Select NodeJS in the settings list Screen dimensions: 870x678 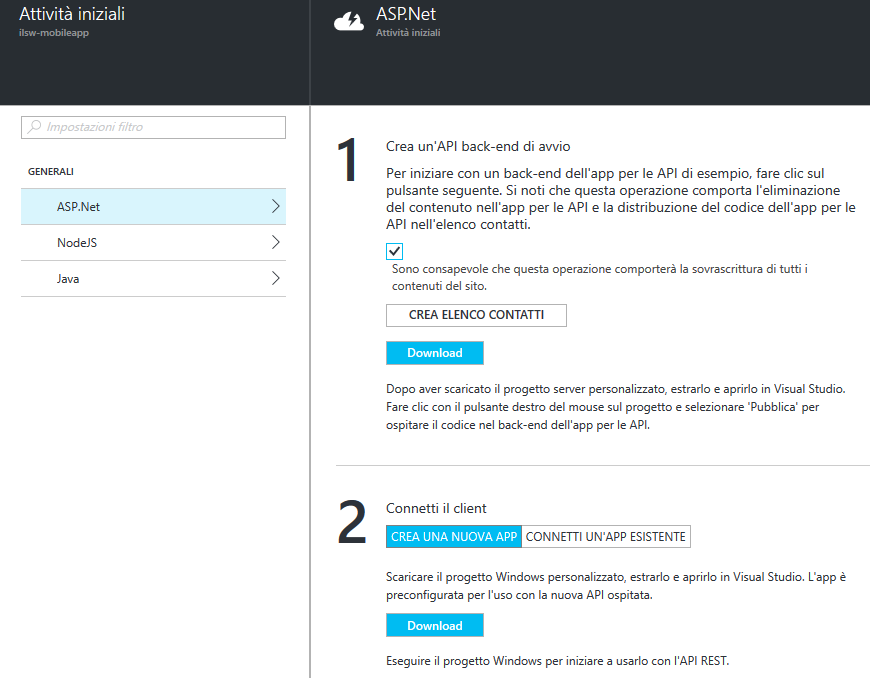point(153,242)
